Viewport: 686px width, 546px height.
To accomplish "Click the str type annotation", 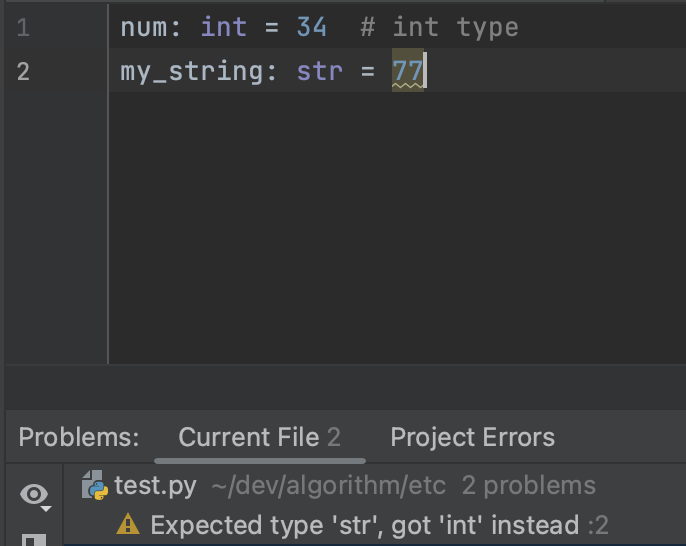I will point(320,71).
